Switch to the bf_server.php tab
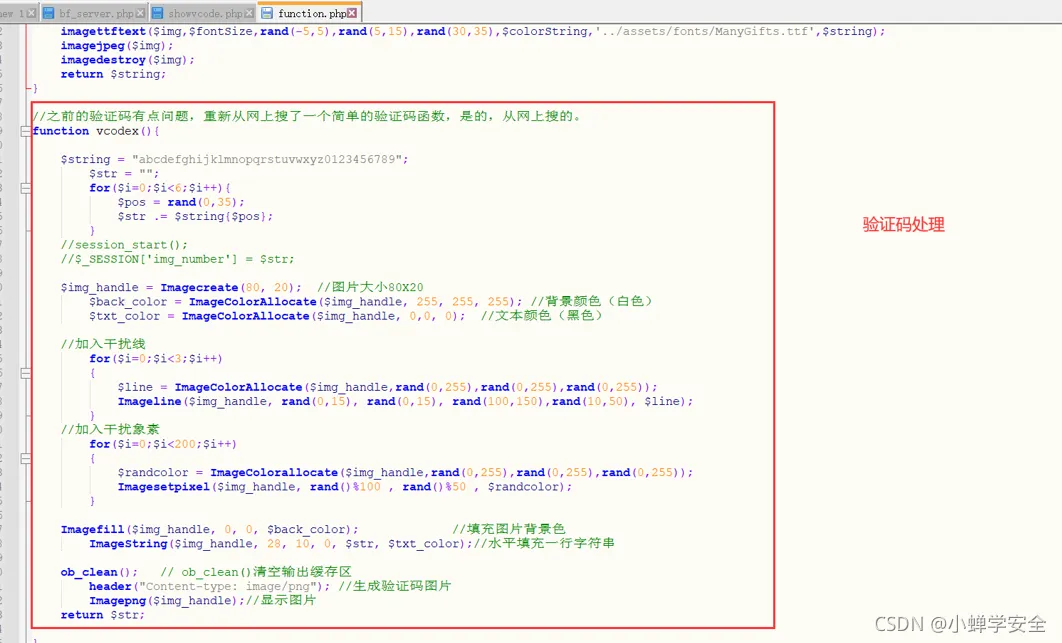This screenshot has height=643, width=1062. point(95,13)
